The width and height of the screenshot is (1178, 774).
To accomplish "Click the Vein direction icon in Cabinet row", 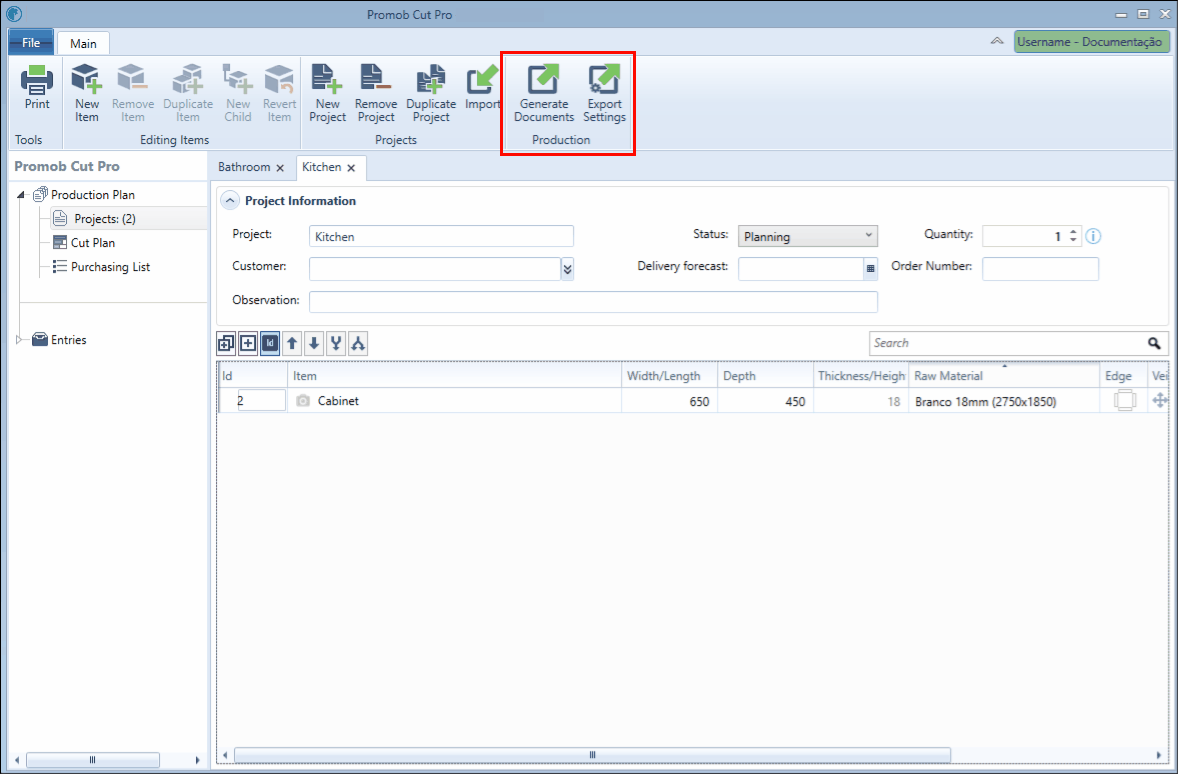I will pyautogui.click(x=1160, y=401).
